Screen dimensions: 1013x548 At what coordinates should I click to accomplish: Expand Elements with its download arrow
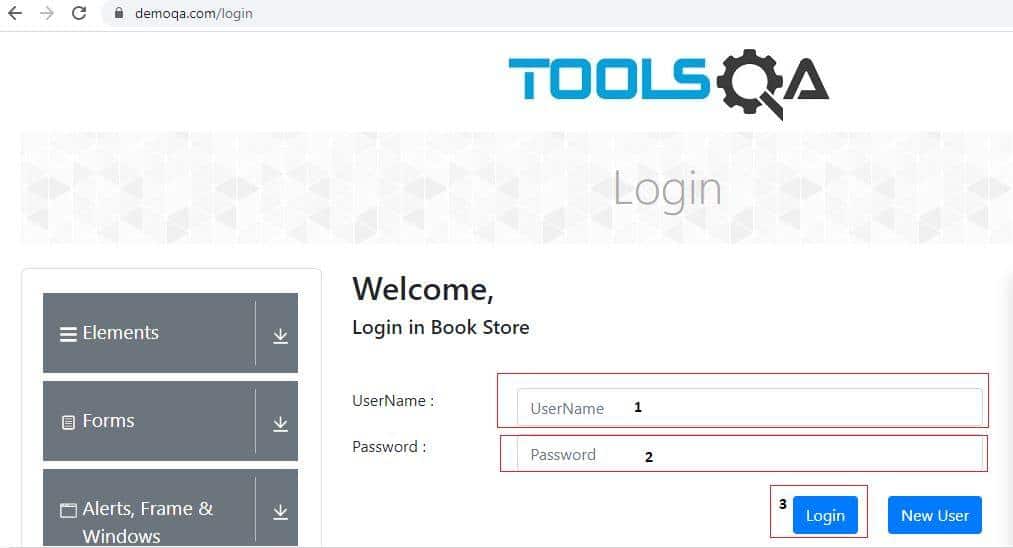coord(280,335)
